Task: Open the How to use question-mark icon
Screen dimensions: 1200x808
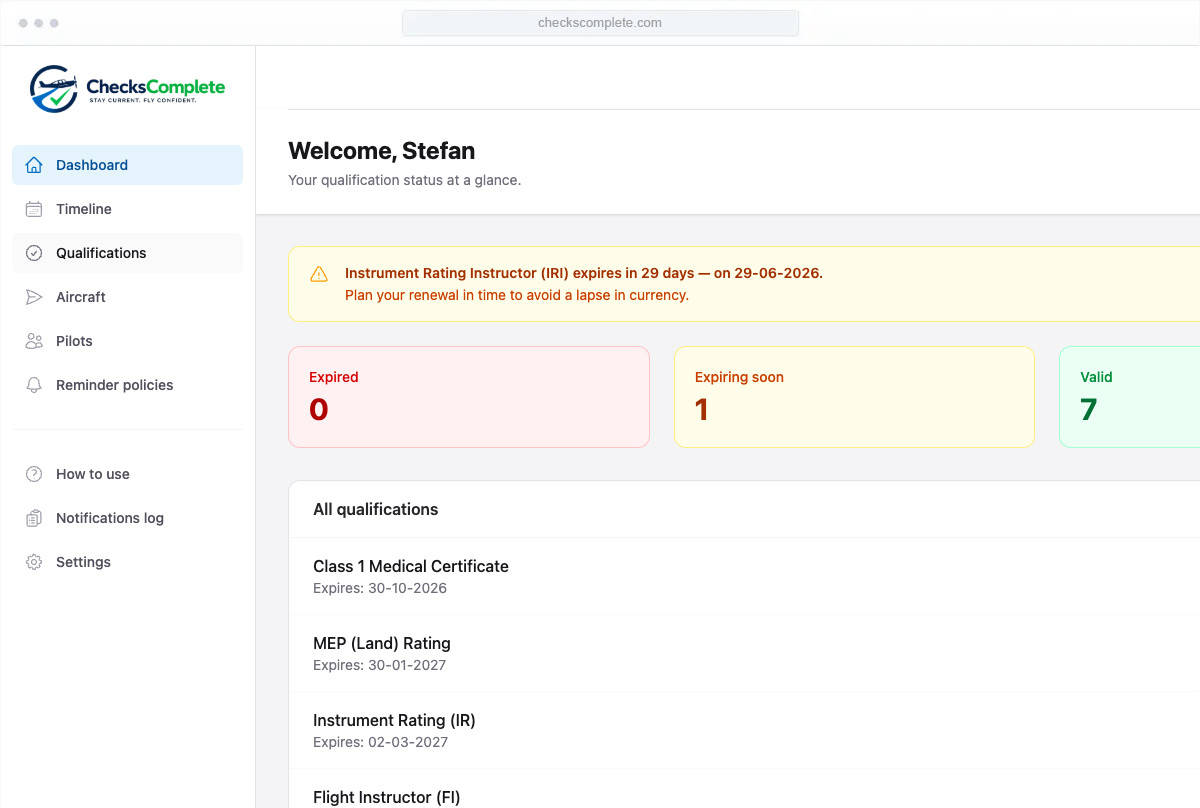Action: coord(34,474)
